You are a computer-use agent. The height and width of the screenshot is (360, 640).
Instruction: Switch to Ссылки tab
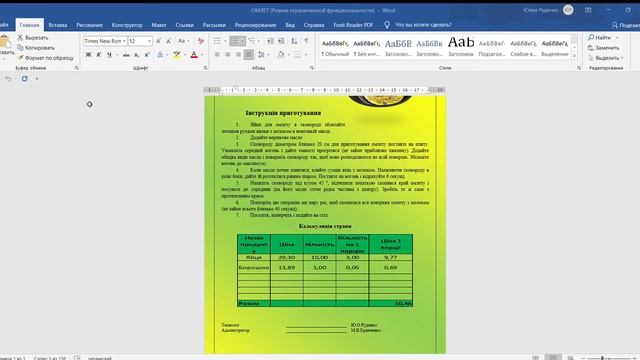tap(184, 25)
